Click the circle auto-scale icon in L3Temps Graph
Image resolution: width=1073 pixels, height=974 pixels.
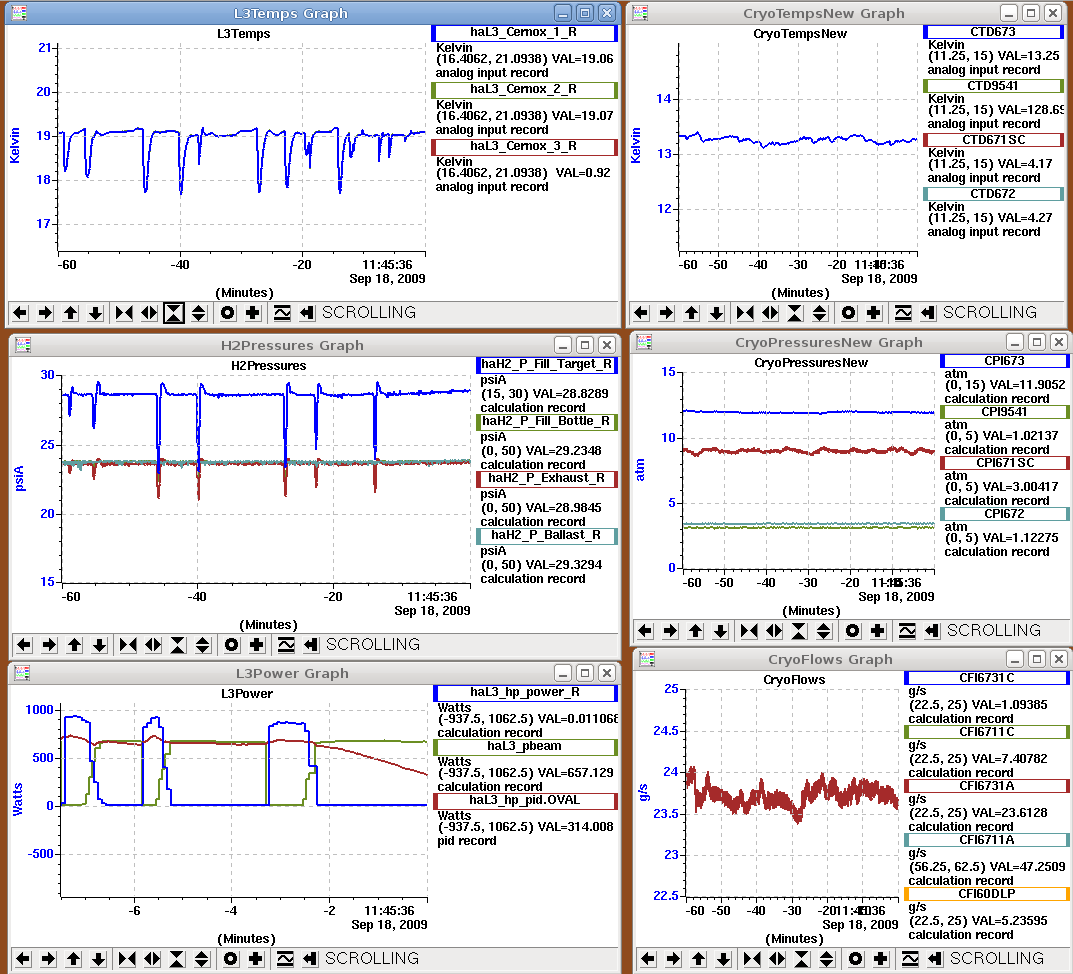[227, 313]
